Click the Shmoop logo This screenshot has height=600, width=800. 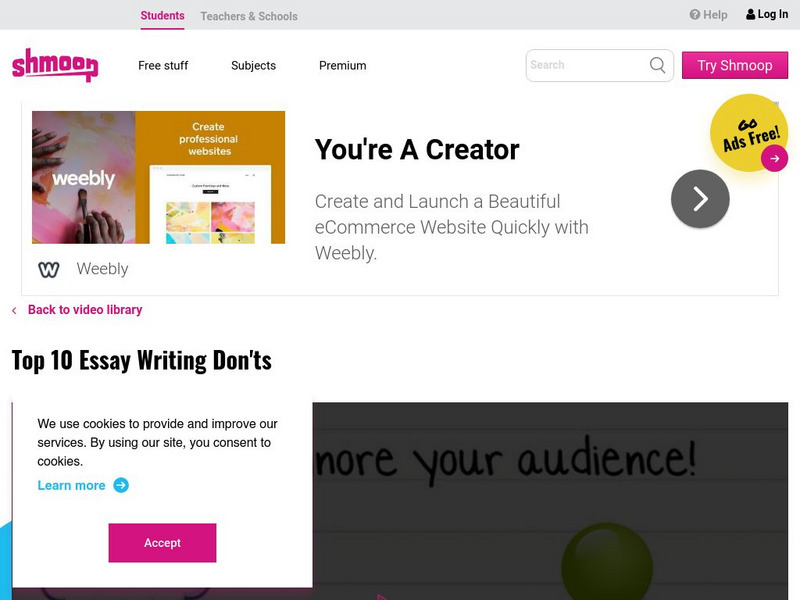point(55,65)
